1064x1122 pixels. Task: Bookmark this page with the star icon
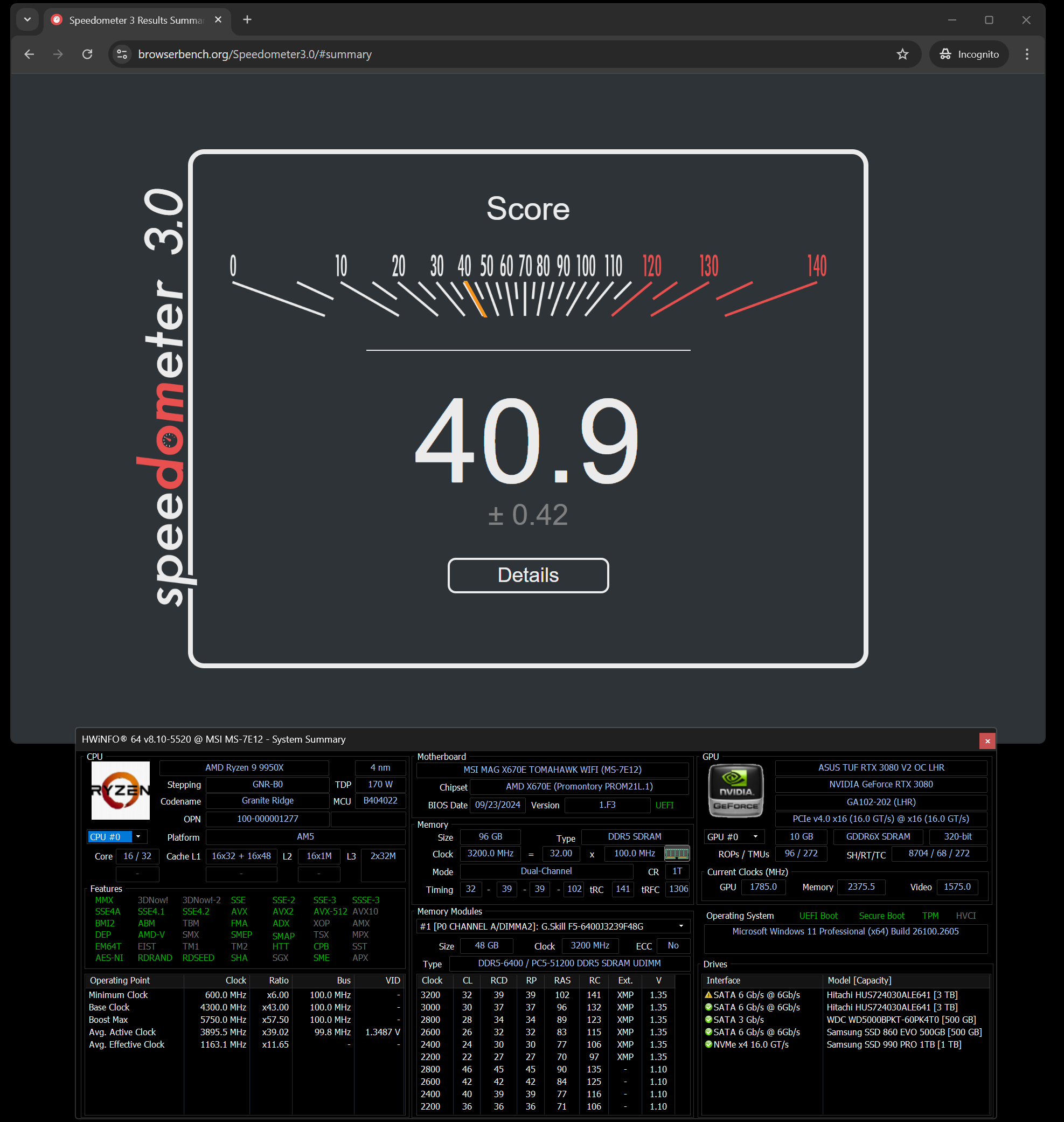coord(902,54)
